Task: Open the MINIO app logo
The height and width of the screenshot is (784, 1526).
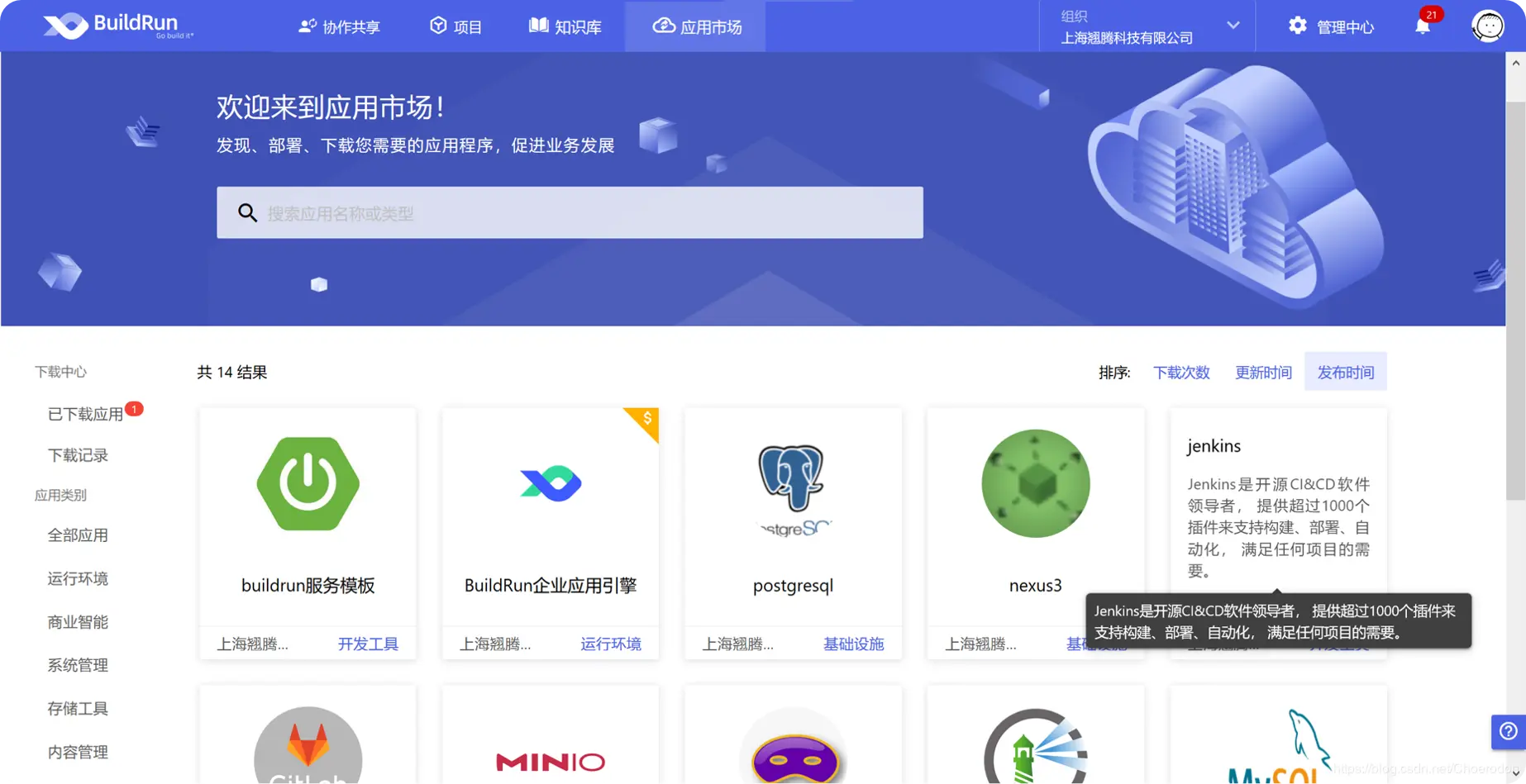Action: 551,761
